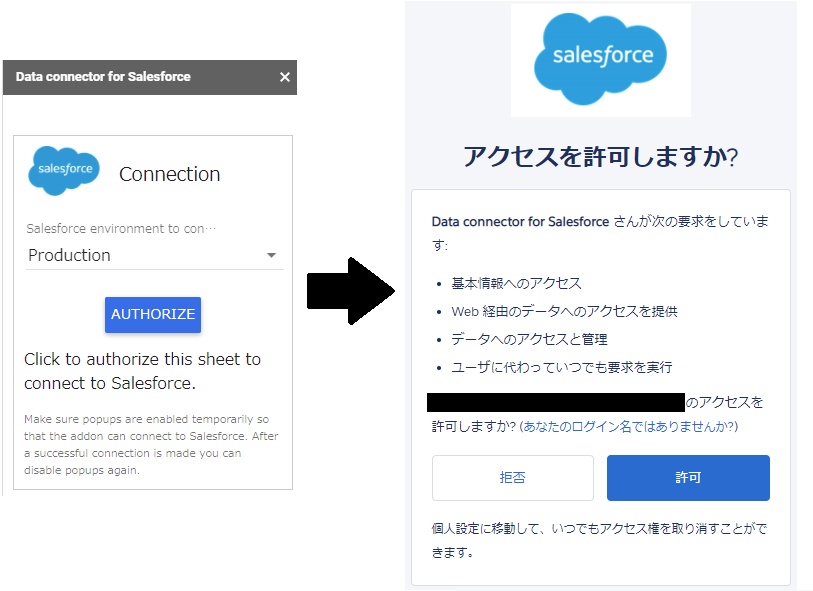Select the 基本情報へのアクセス permission item
This screenshot has width=813, height=591.
click(516, 284)
